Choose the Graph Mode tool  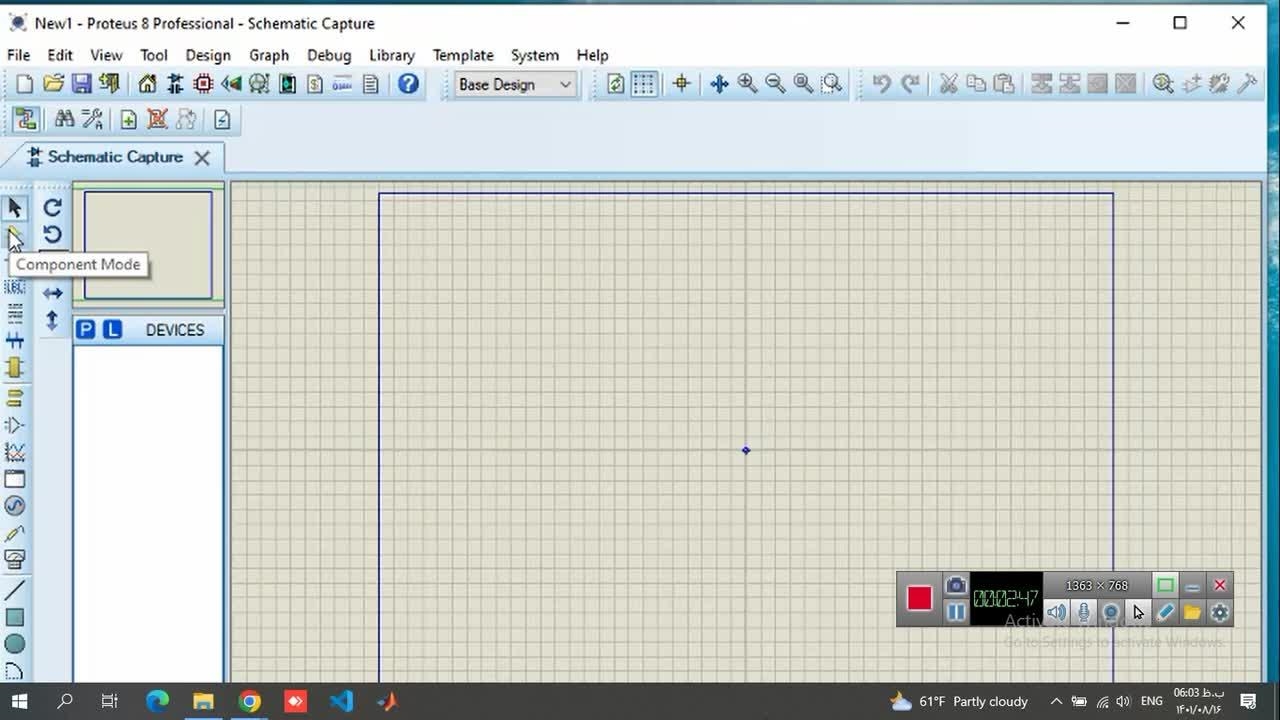pyautogui.click(x=14, y=452)
